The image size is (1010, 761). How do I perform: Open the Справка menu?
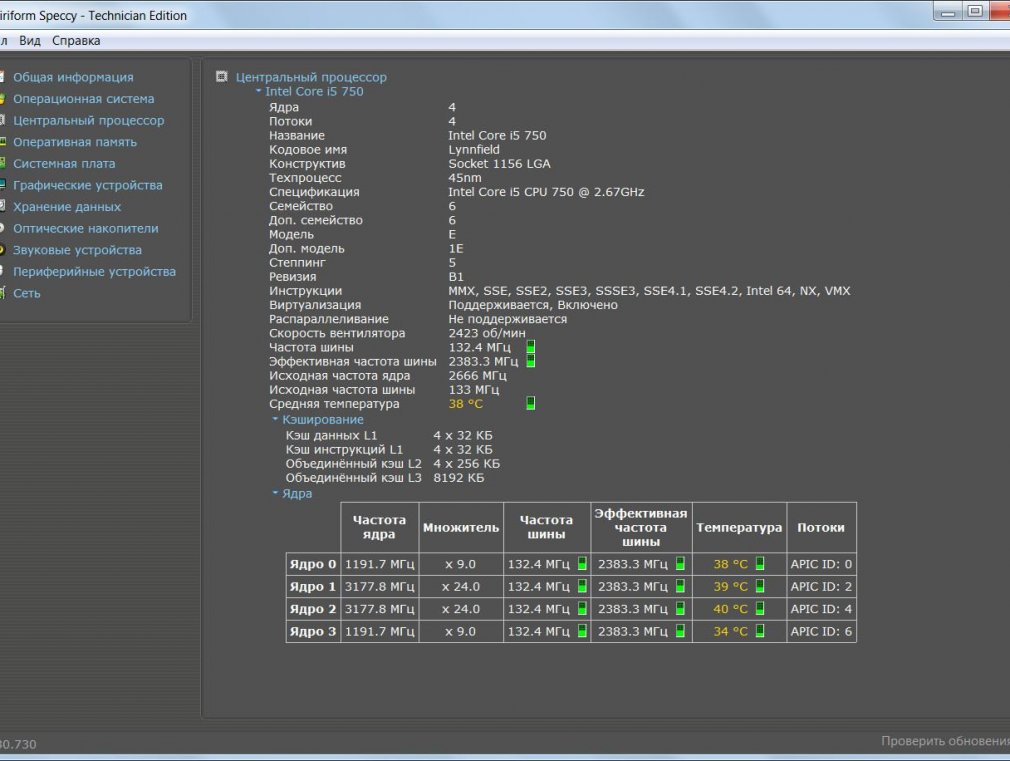click(x=76, y=41)
